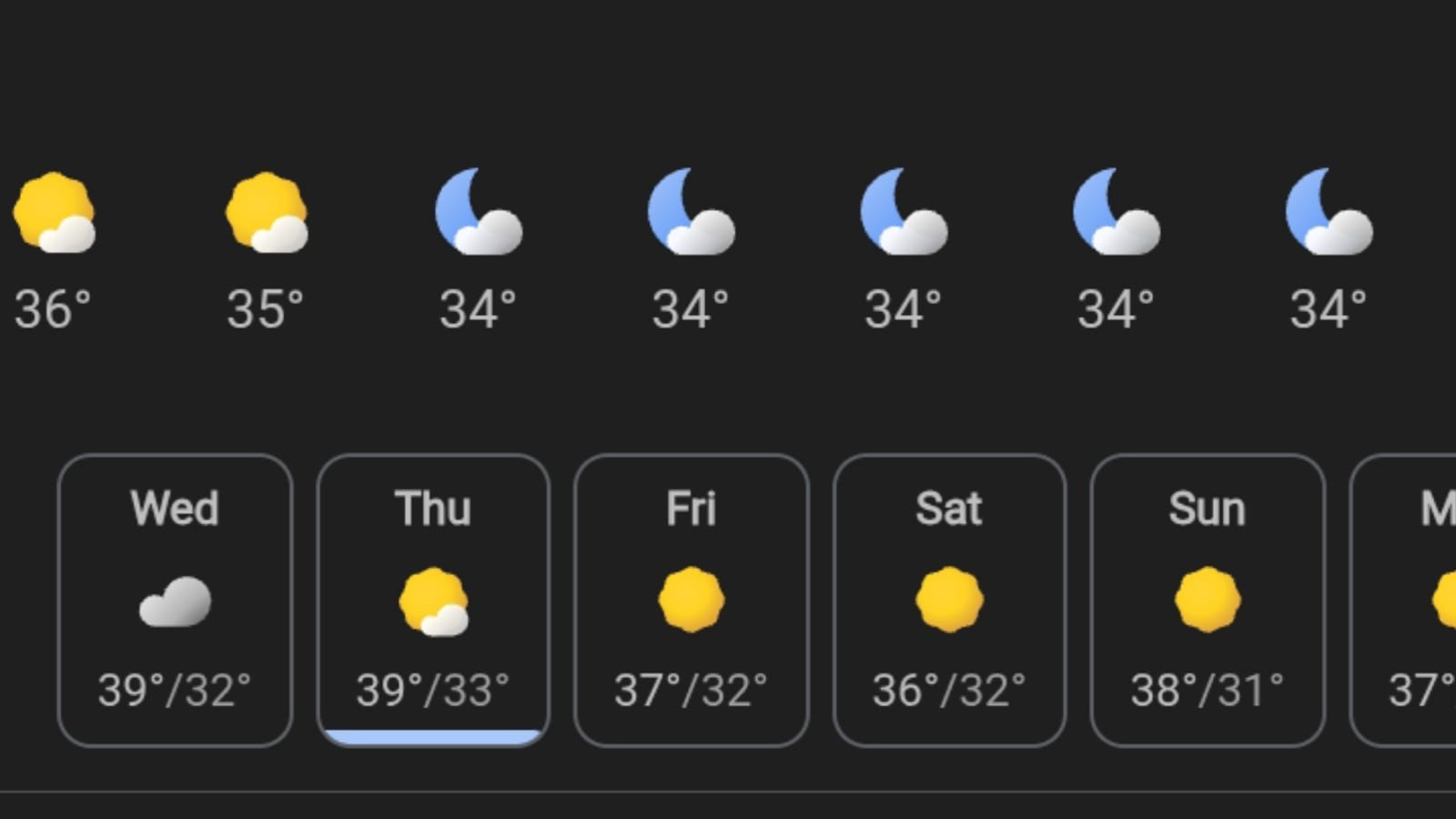Image resolution: width=1456 pixels, height=819 pixels.
Task: Click the 38°/31° Sunday temperature
Action: [x=1208, y=690]
